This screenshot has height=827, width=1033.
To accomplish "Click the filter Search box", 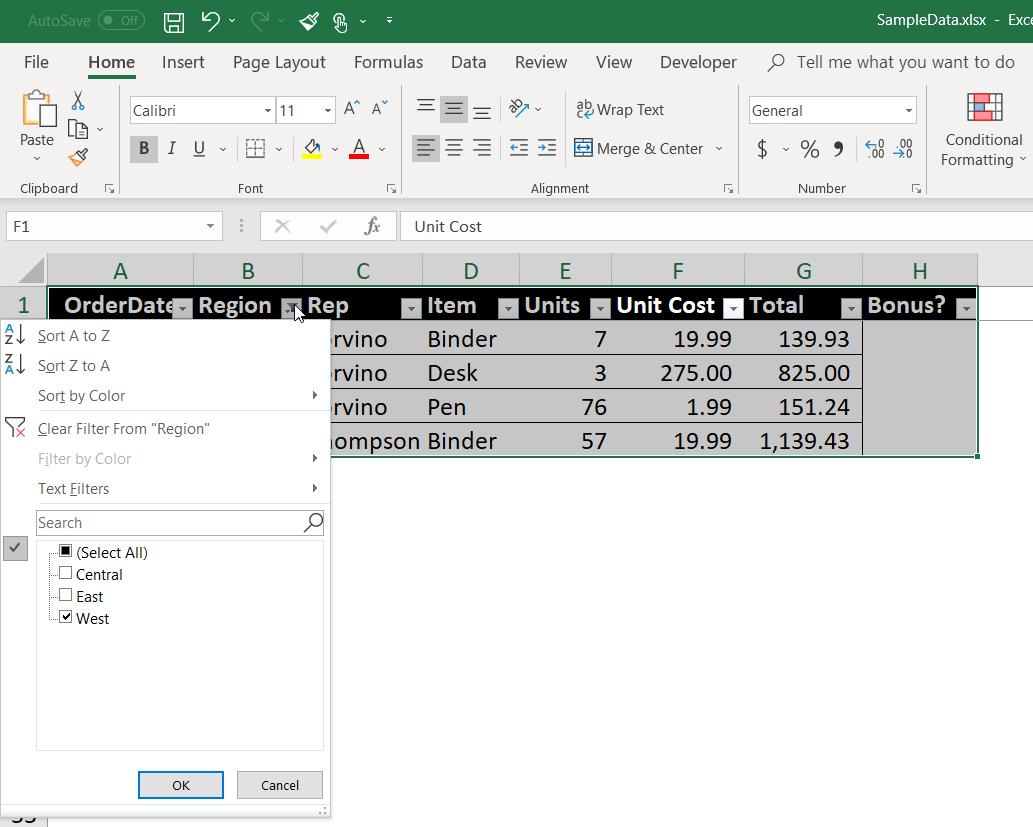I will [x=170, y=522].
